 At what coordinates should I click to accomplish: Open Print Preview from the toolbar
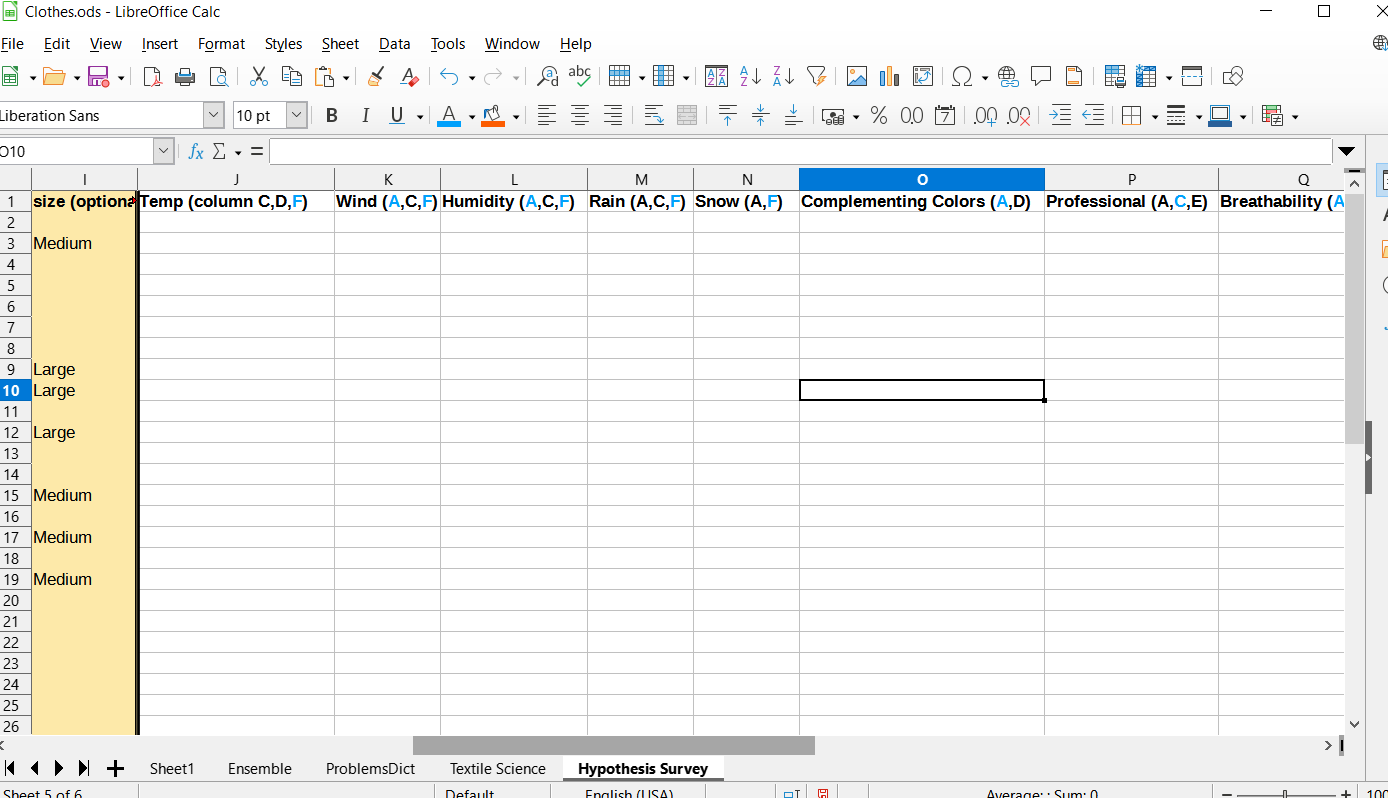tap(218, 76)
